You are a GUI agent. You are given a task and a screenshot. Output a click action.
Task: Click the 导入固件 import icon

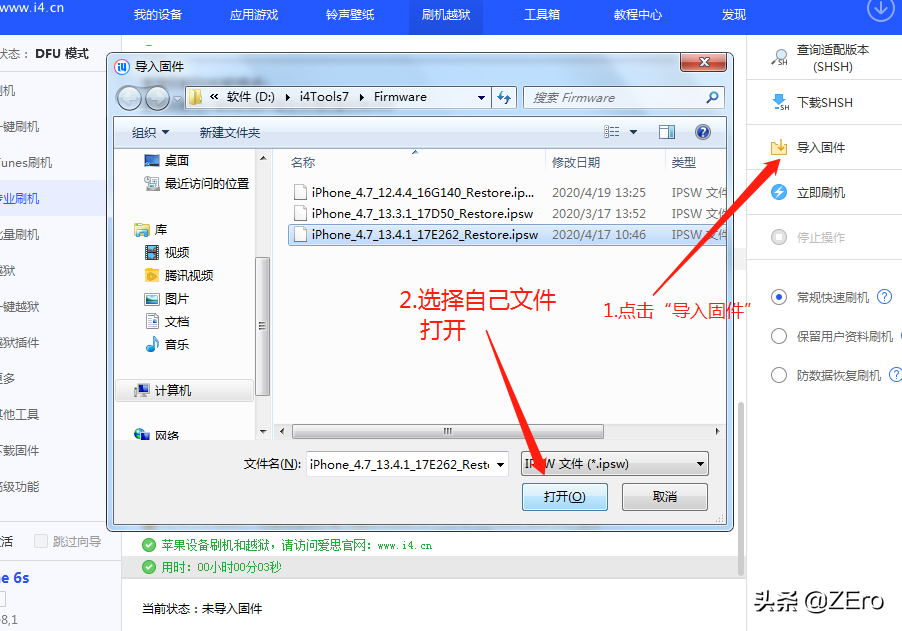coord(779,147)
